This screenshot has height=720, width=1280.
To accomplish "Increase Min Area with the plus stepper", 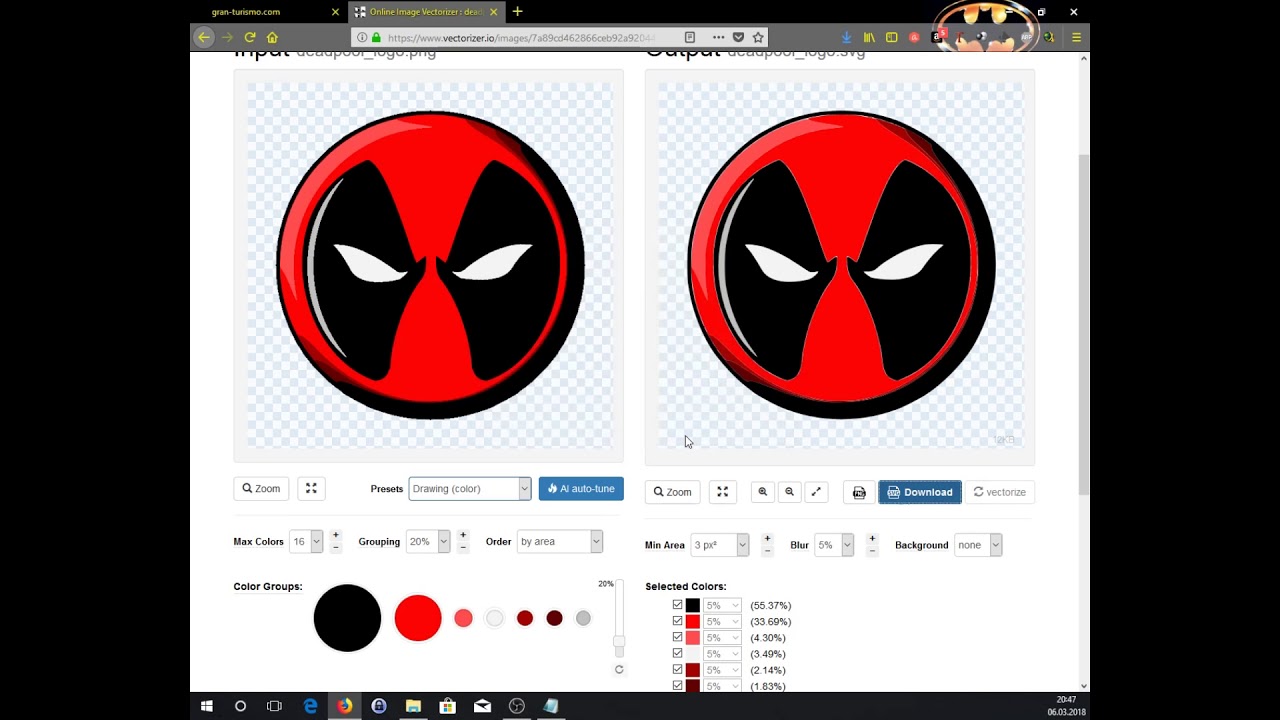I will pos(767,539).
